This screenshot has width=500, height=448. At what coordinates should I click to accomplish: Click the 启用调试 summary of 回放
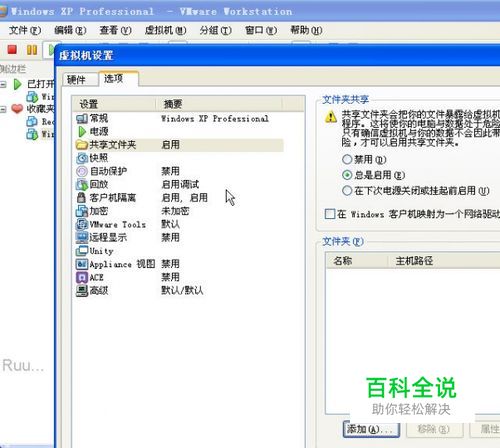click(x=180, y=184)
